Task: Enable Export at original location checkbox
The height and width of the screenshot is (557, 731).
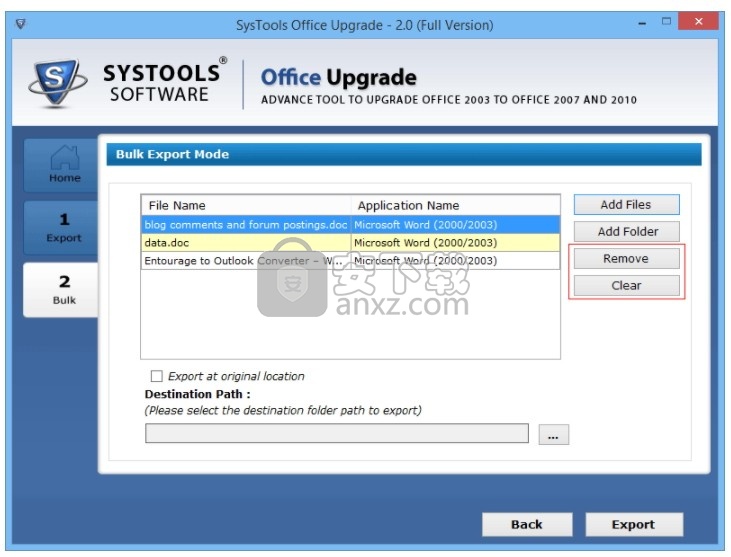Action: (x=157, y=376)
